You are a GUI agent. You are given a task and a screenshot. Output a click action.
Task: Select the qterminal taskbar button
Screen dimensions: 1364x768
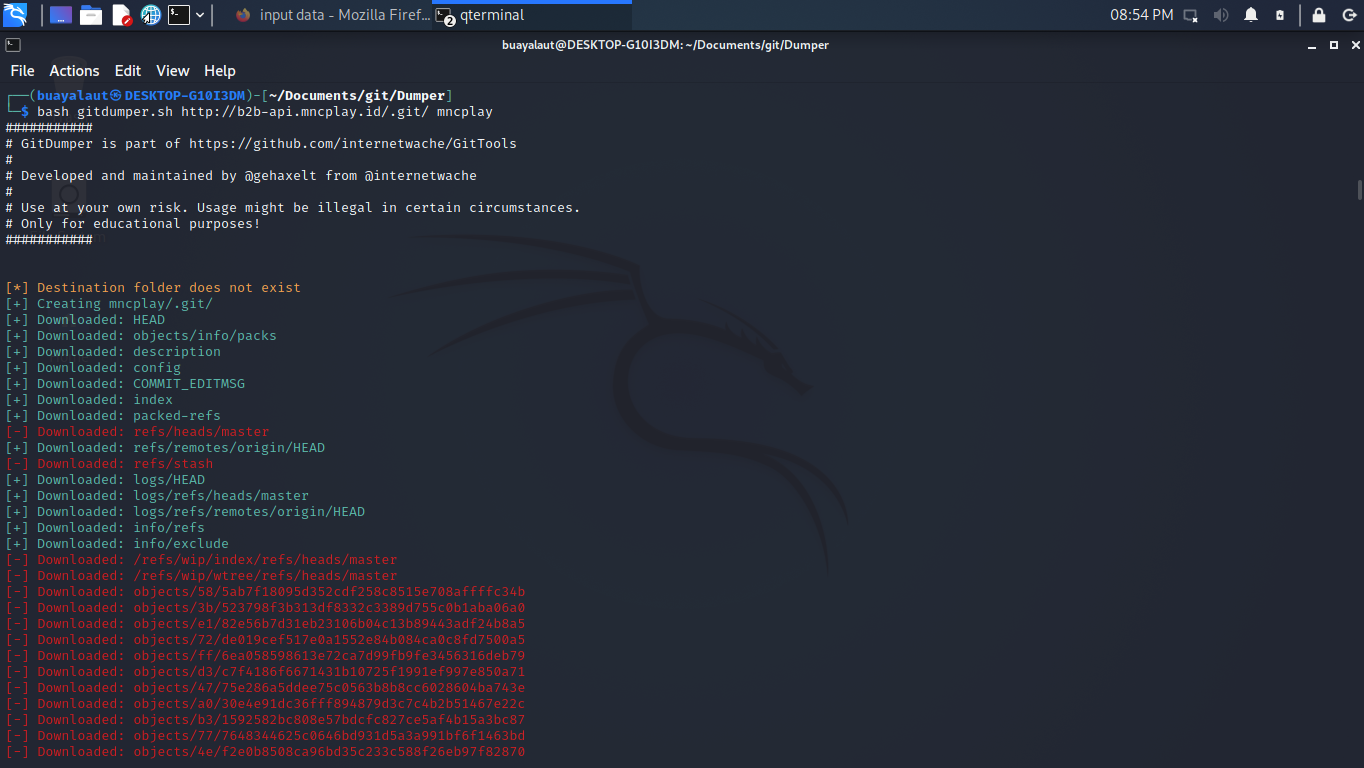(x=480, y=15)
